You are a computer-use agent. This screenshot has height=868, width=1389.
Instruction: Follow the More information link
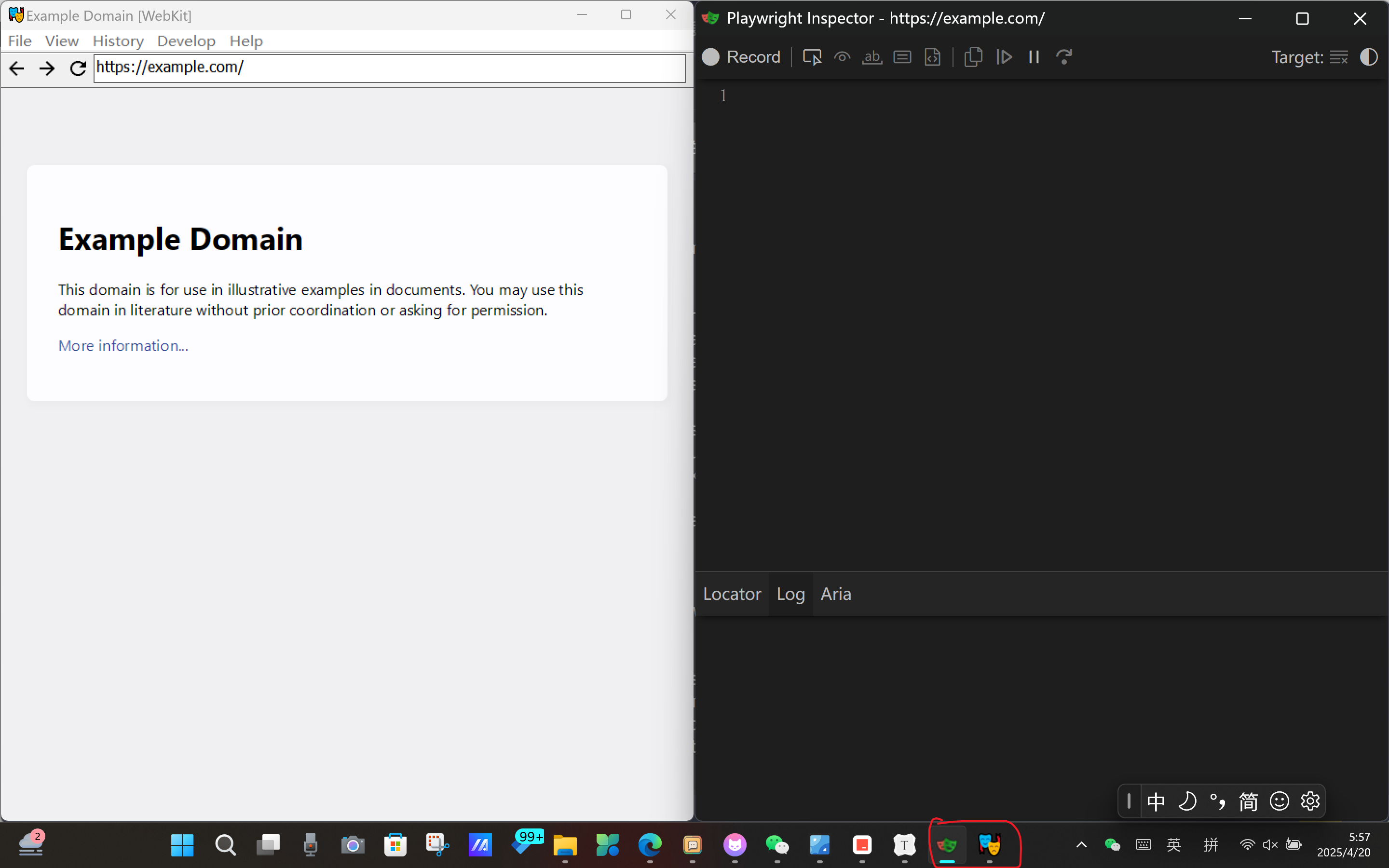pos(123,346)
